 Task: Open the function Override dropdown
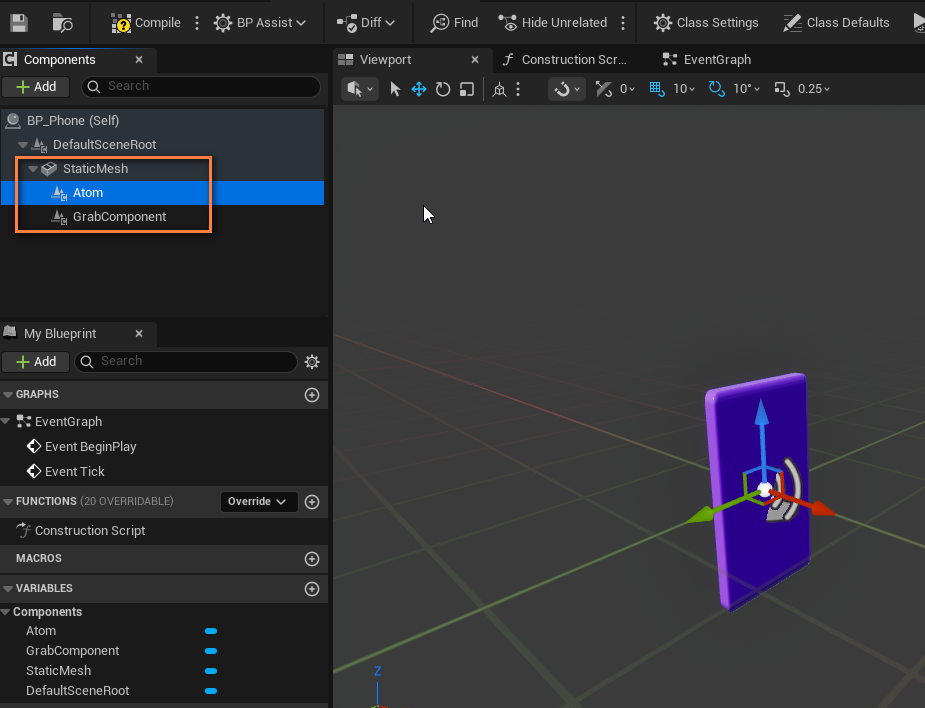pyautogui.click(x=258, y=502)
